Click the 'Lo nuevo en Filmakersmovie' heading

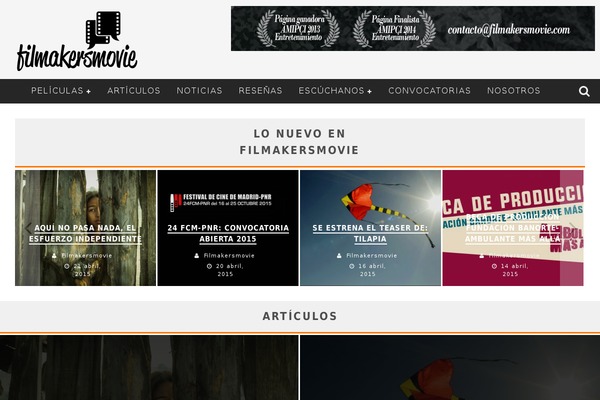click(300, 142)
